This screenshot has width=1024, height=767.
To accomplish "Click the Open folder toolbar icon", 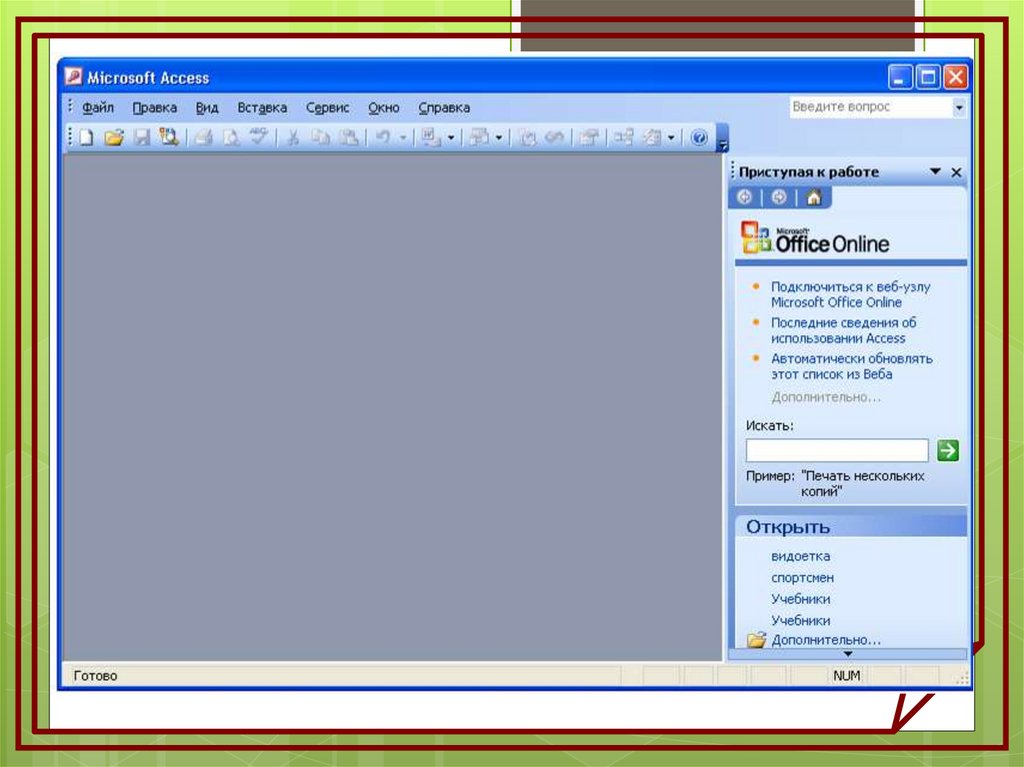I will point(114,137).
